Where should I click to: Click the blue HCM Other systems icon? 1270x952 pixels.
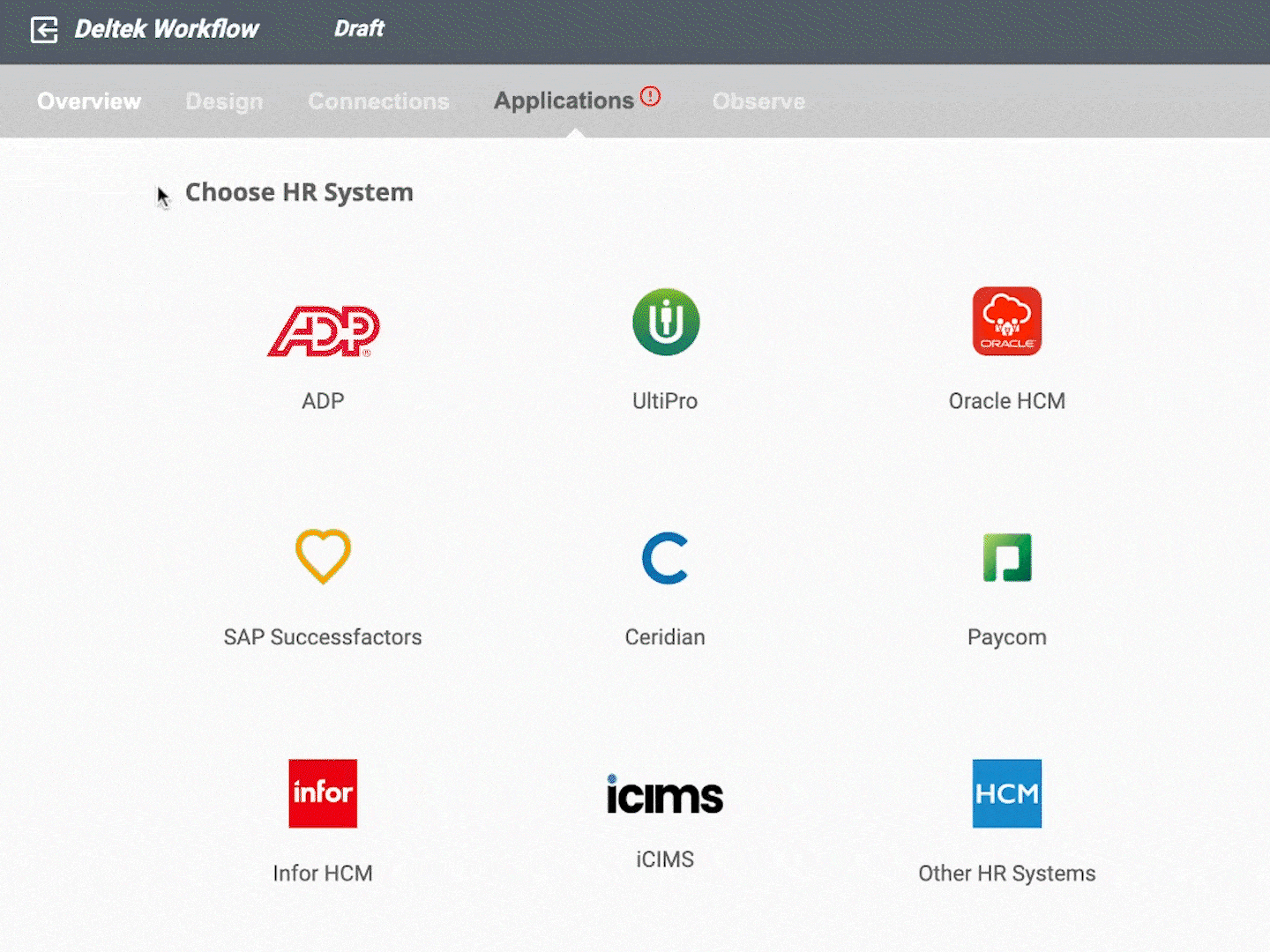pyautogui.click(x=1006, y=793)
